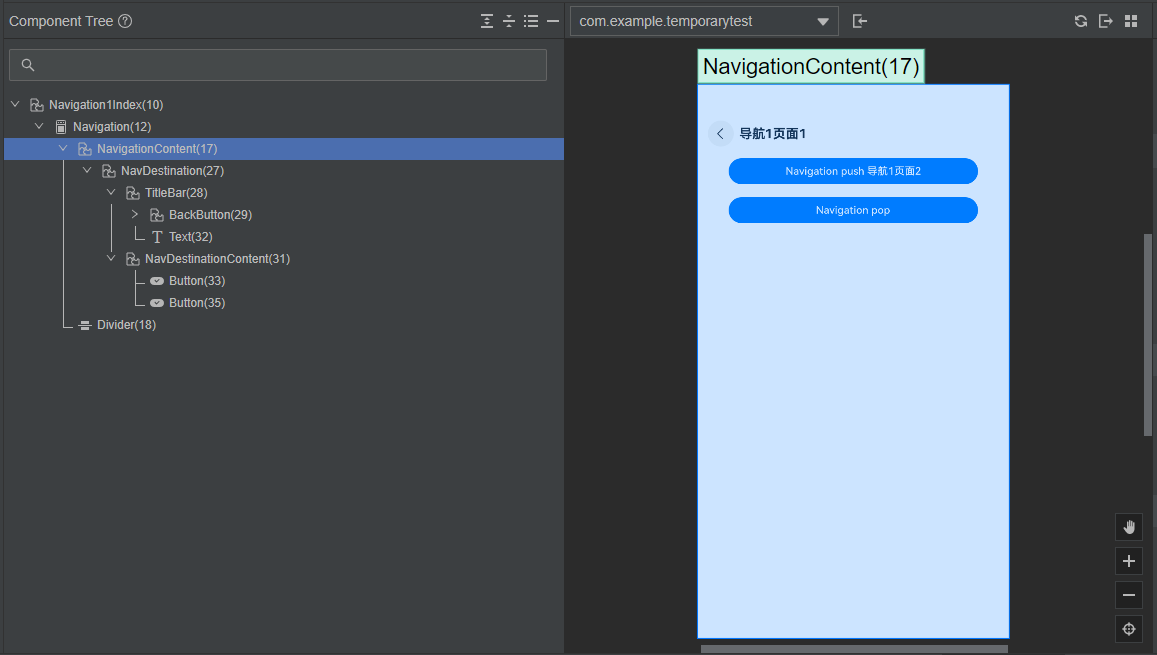Click the back arrow in preview title bar
This screenshot has width=1157, height=655.
[720, 134]
